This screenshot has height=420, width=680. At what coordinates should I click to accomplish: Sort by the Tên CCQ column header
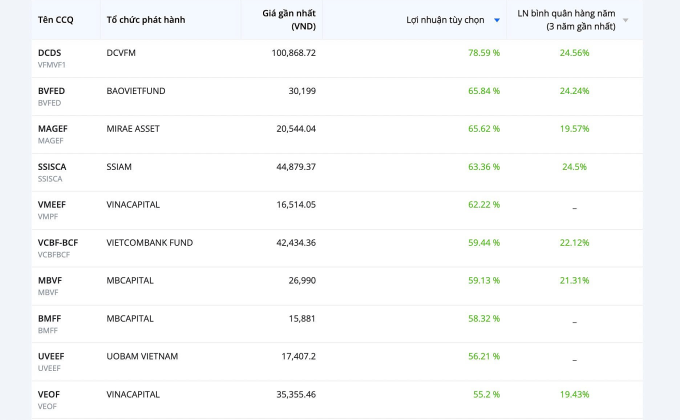pos(55,20)
